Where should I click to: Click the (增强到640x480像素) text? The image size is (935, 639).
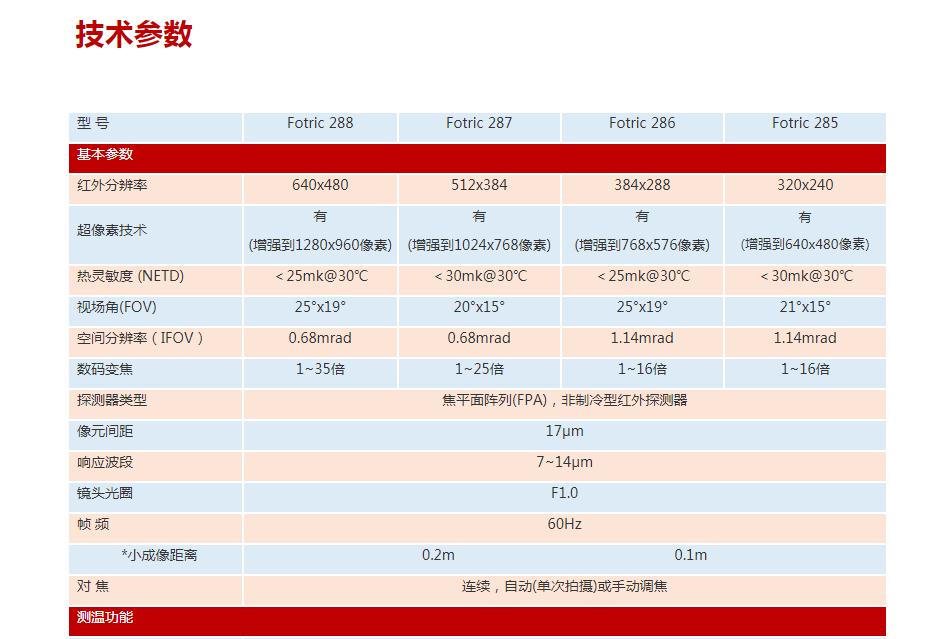point(805,244)
